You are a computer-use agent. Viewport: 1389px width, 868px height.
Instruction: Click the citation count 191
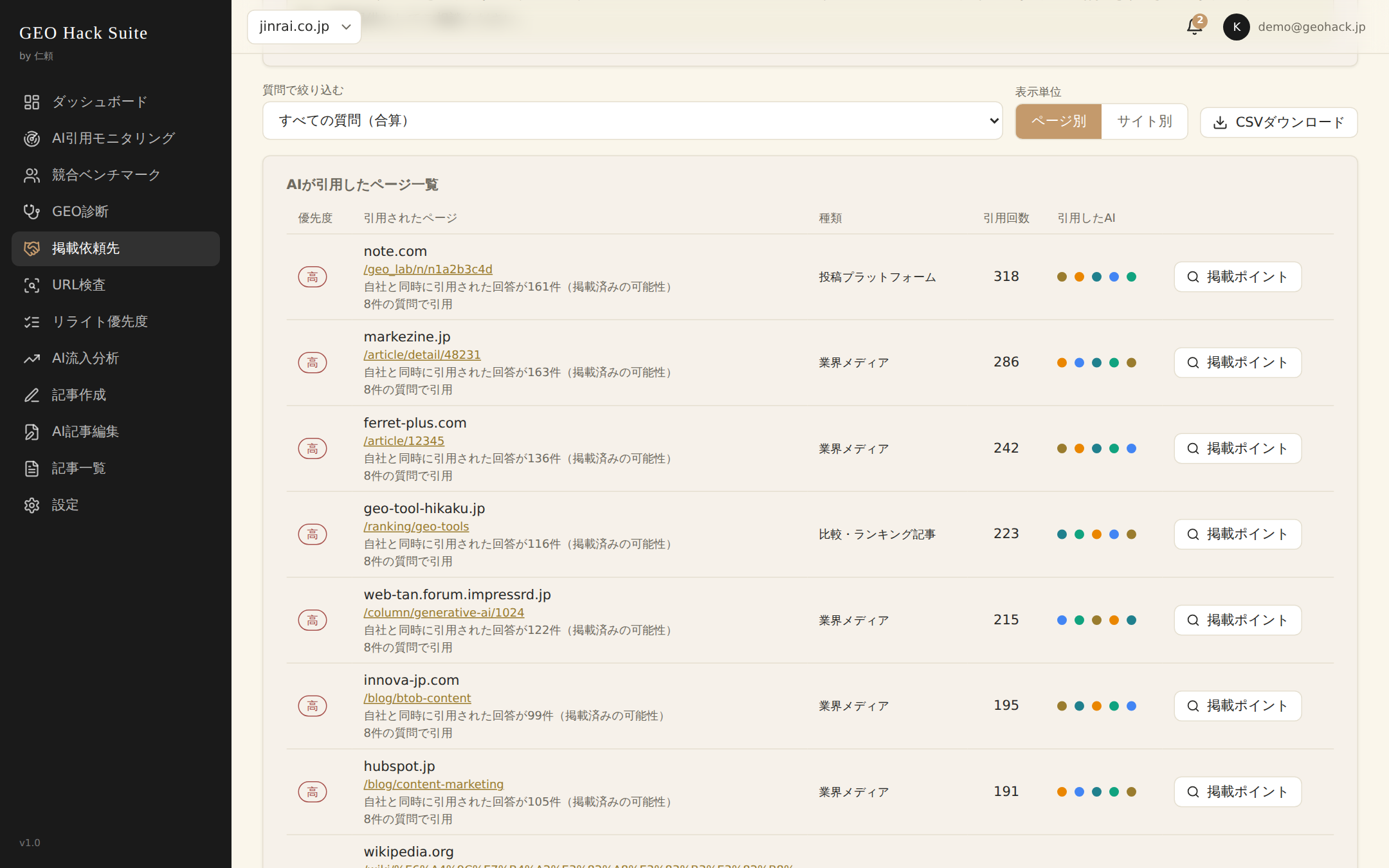(1006, 791)
